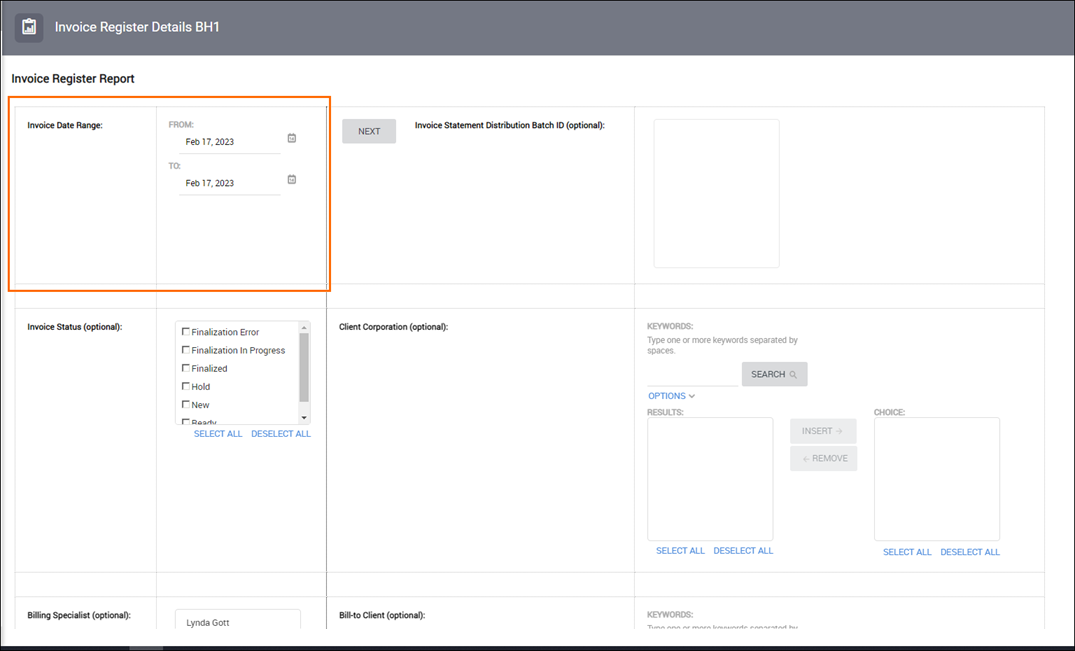This screenshot has width=1075, height=651.
Task: Select the New status checkbox
Action: (185, 404)
